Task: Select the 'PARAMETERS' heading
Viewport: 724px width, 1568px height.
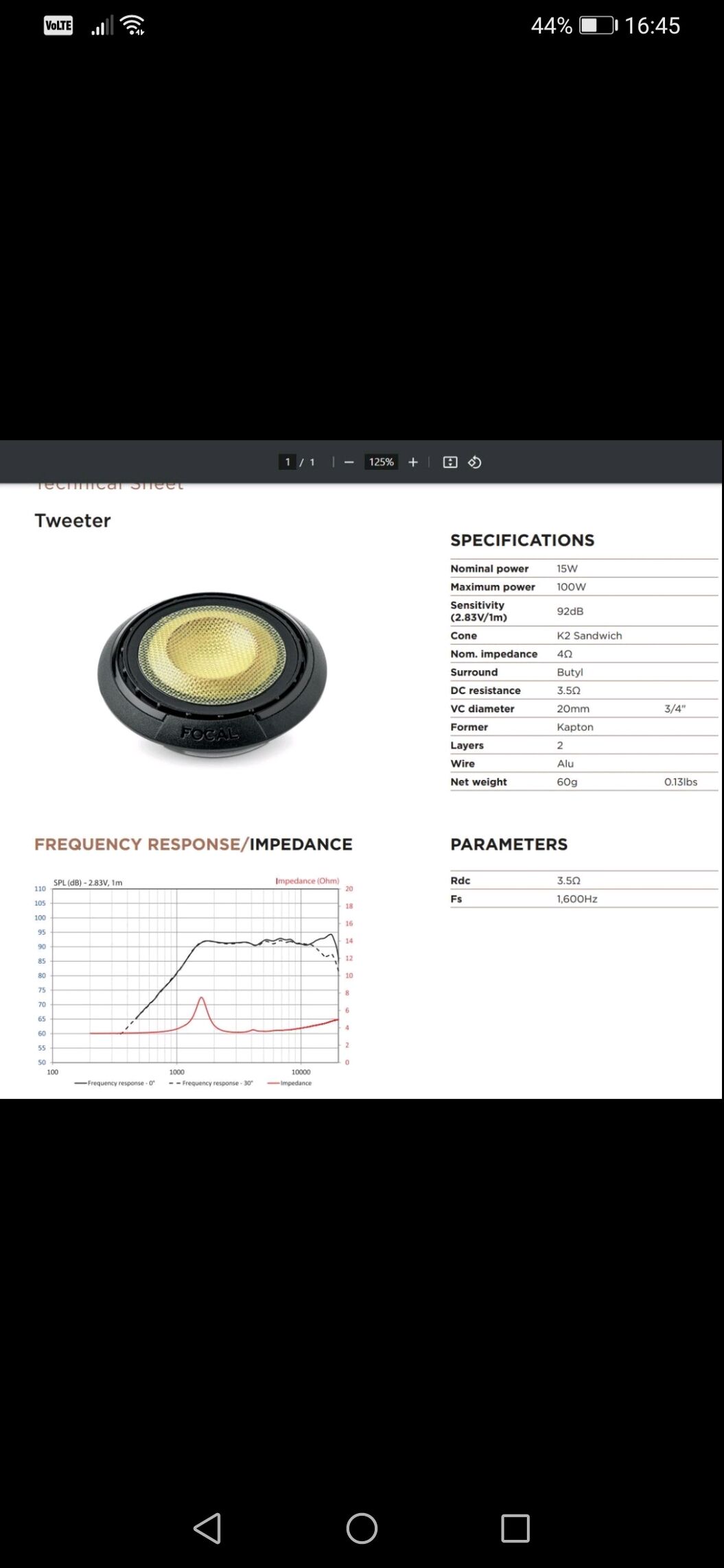Action: click(x=509, y=844)
